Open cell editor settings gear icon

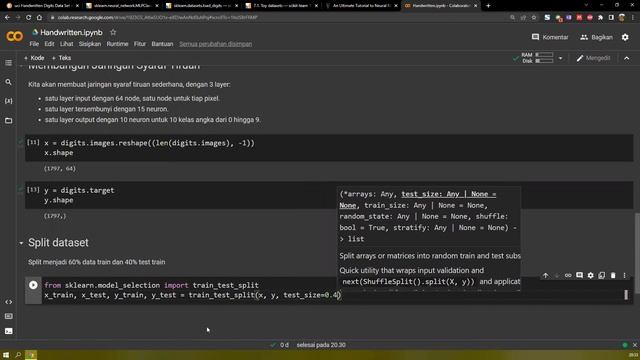[591, 276]
